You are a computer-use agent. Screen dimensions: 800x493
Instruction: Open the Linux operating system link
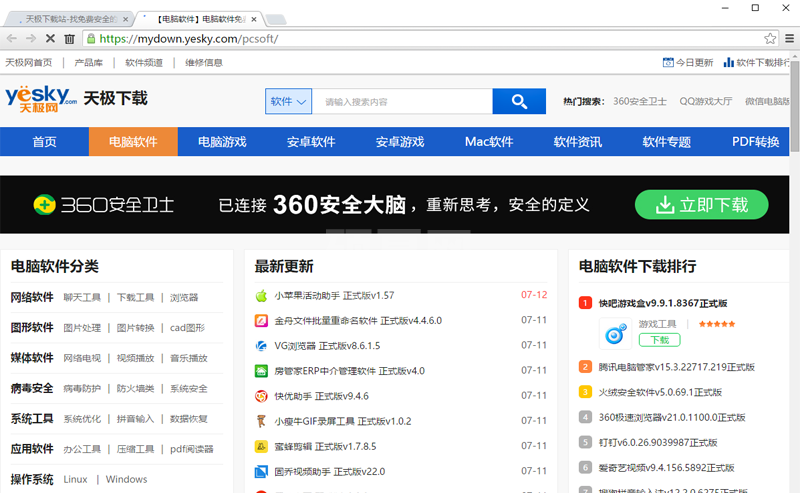(x=76, y=479)
